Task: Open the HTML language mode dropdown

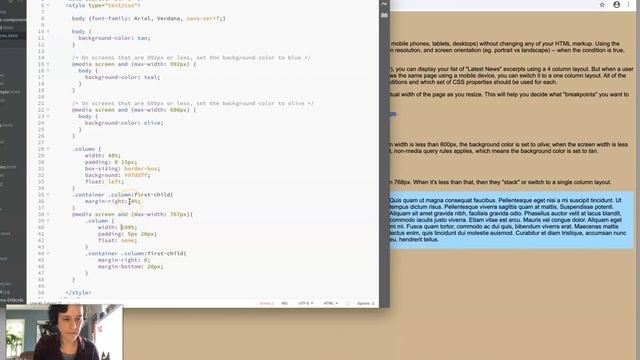Action: [331, 303]
